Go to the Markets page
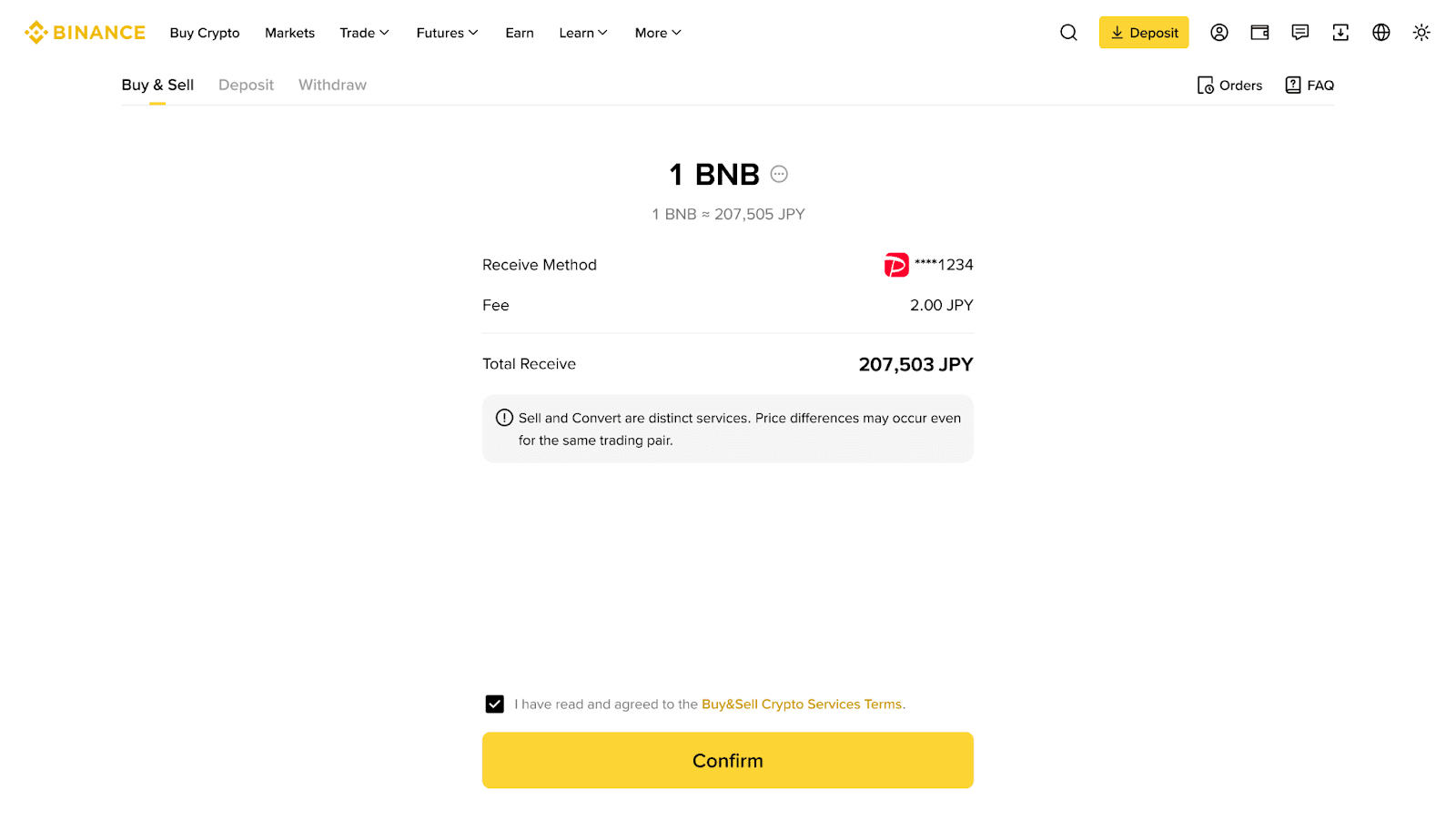1456x821 pixels. (x=289, y=33)
